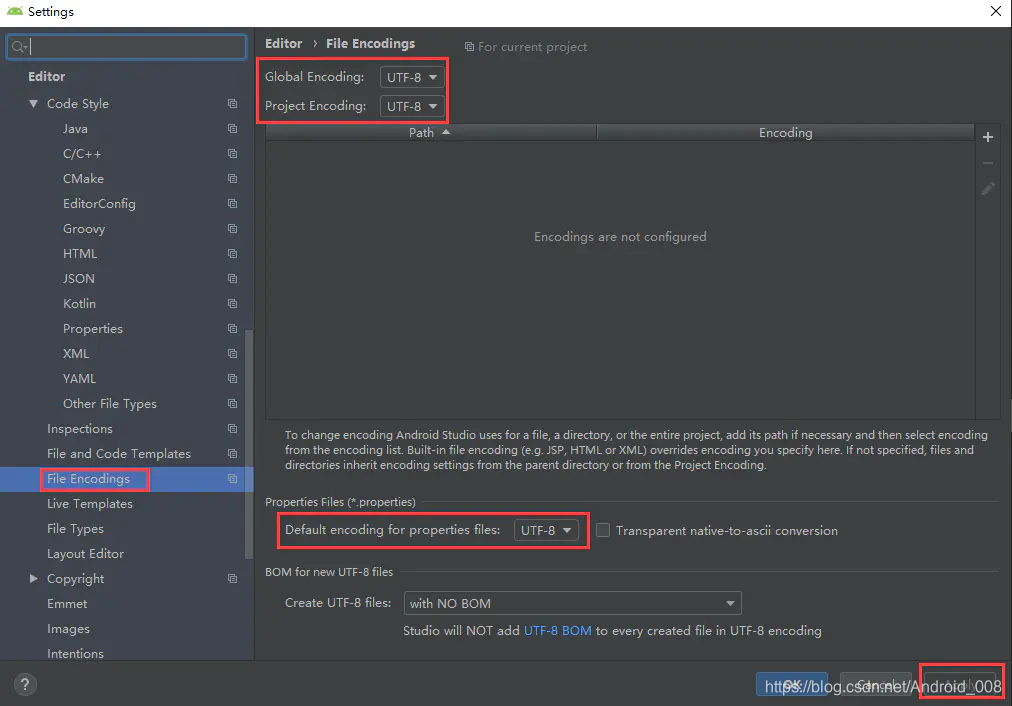Click the UTF-8 BOM link

[558, 630]
